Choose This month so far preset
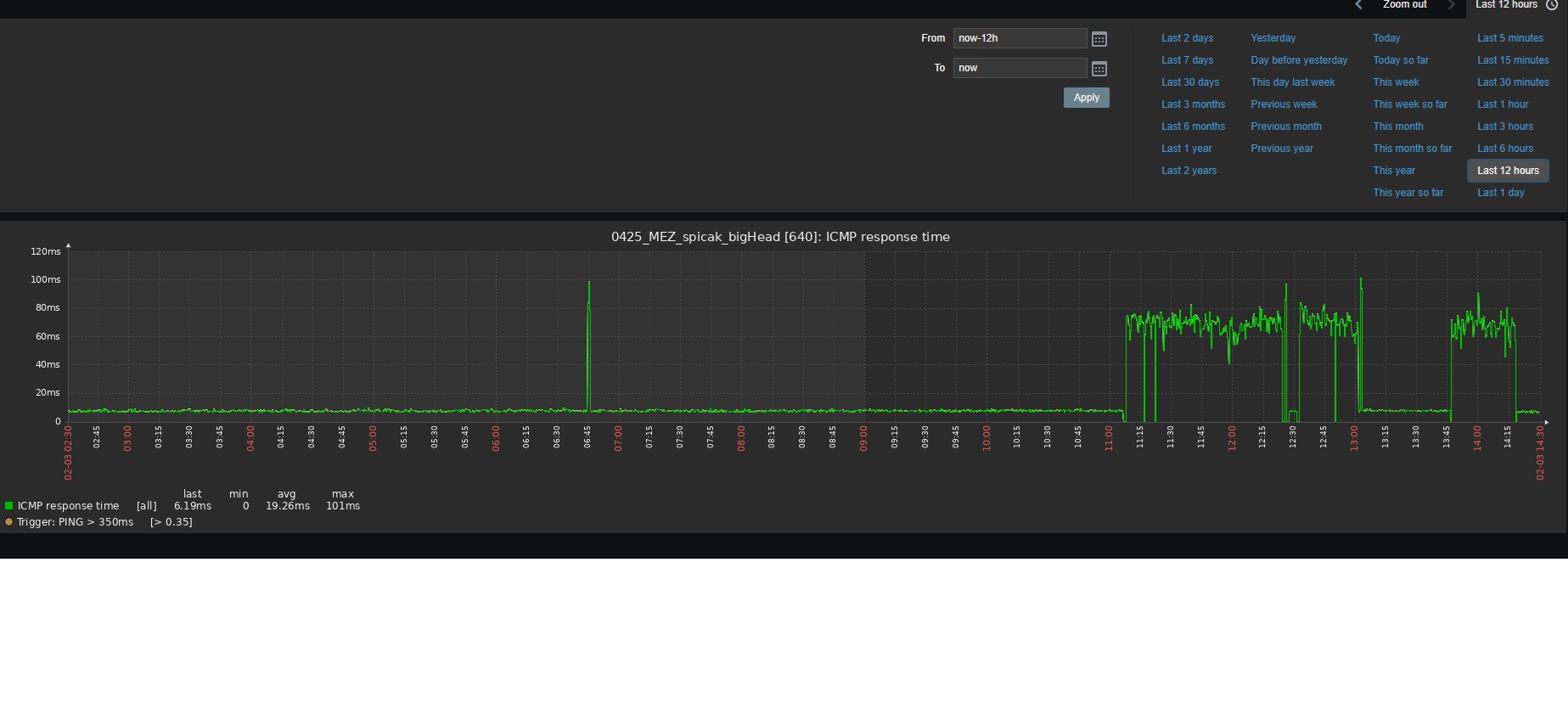The height and width of the screenshot is (703, 1568). [x=1412, y=149]
